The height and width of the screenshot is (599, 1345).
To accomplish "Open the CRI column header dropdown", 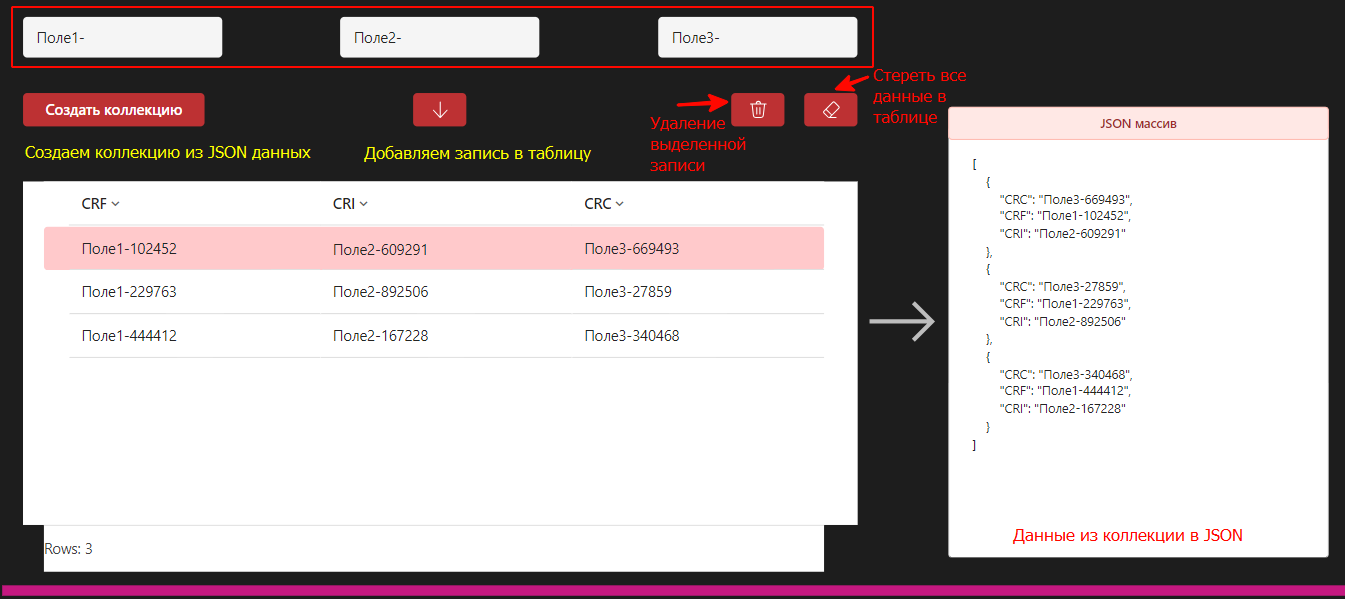I will pyautogui.click(x=364, y=204).
